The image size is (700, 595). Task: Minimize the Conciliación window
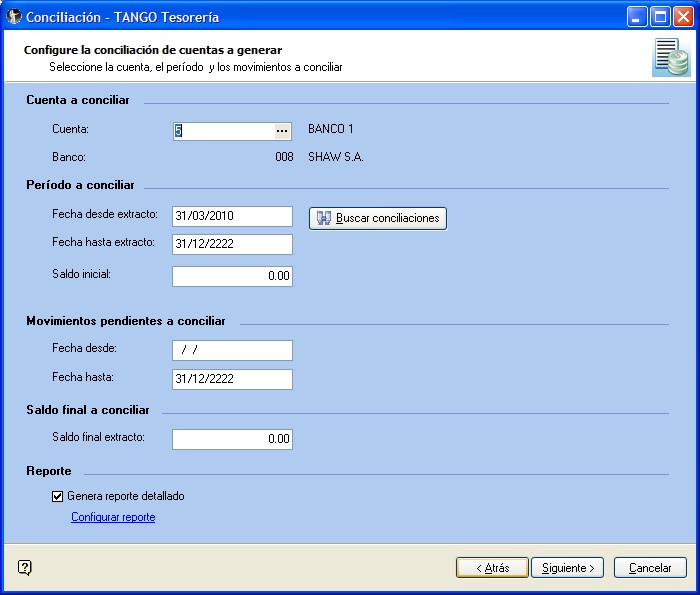click(x=636, y=17)
